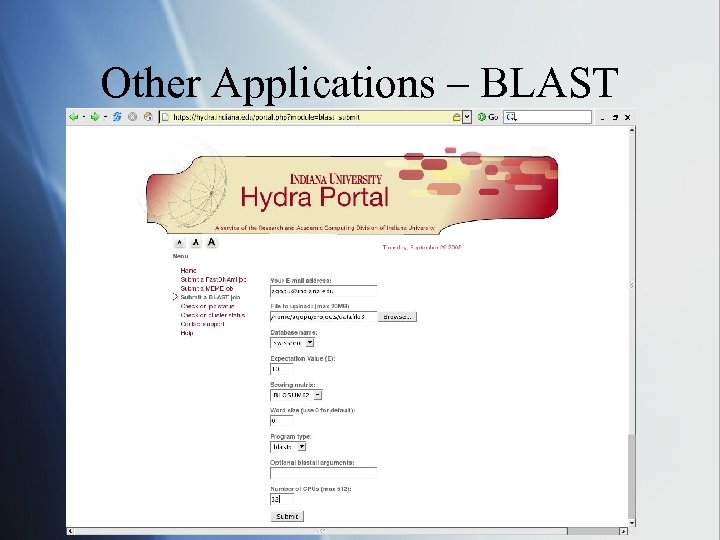
Task: Click the search engine icon in search box
Action: click(511, 117)
